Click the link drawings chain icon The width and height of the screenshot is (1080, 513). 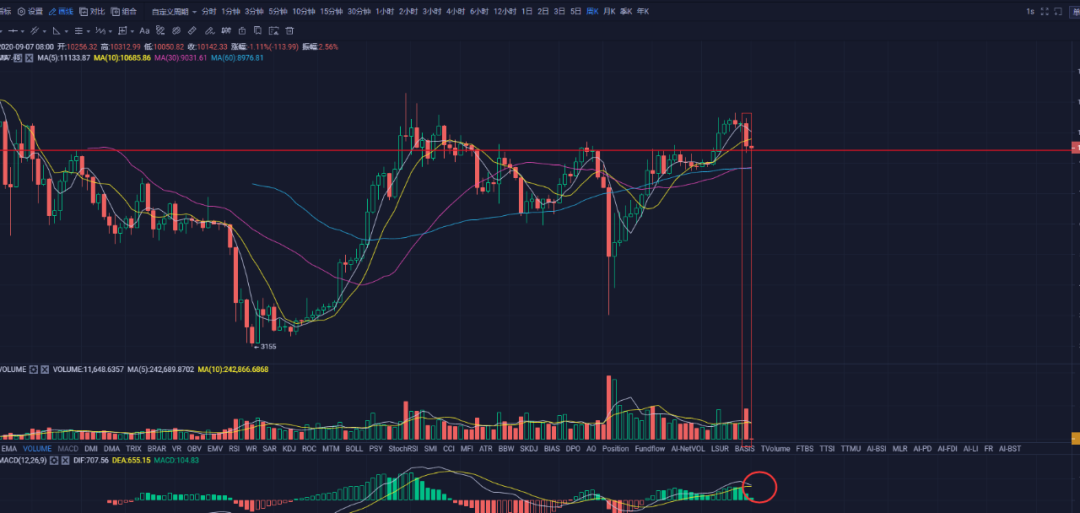[160, 31]
